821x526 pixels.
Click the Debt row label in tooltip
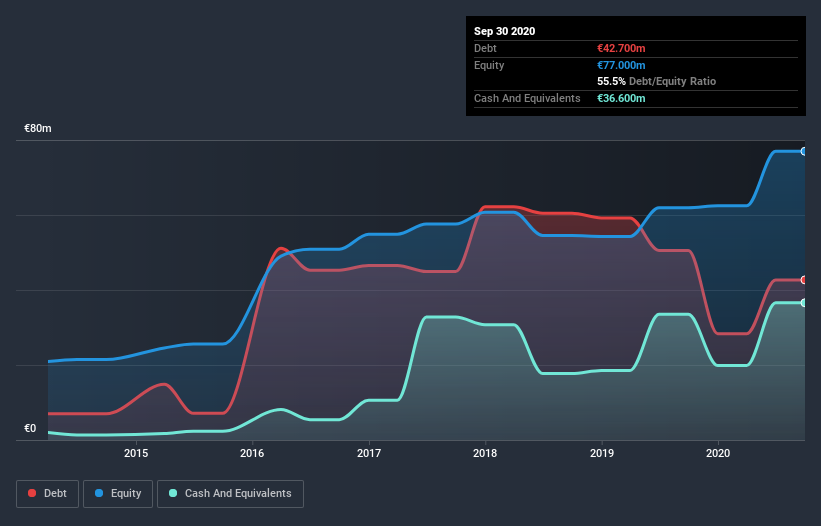485,48
